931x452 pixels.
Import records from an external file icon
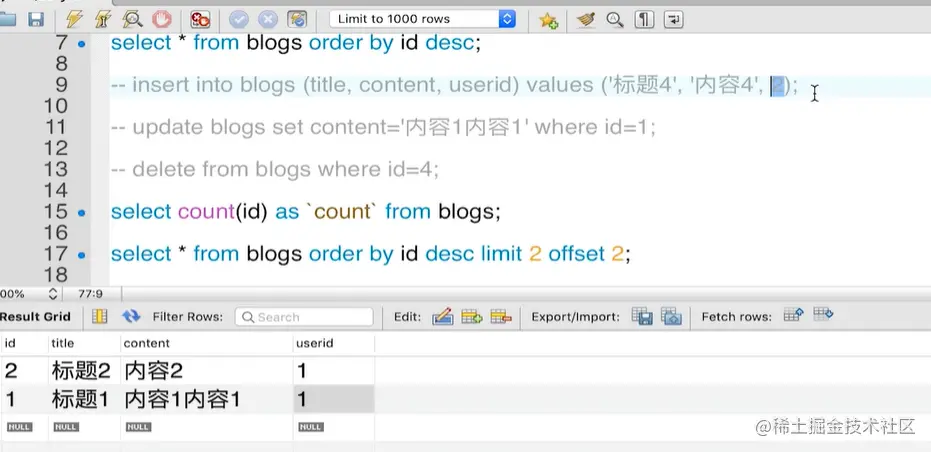[672, 316]
